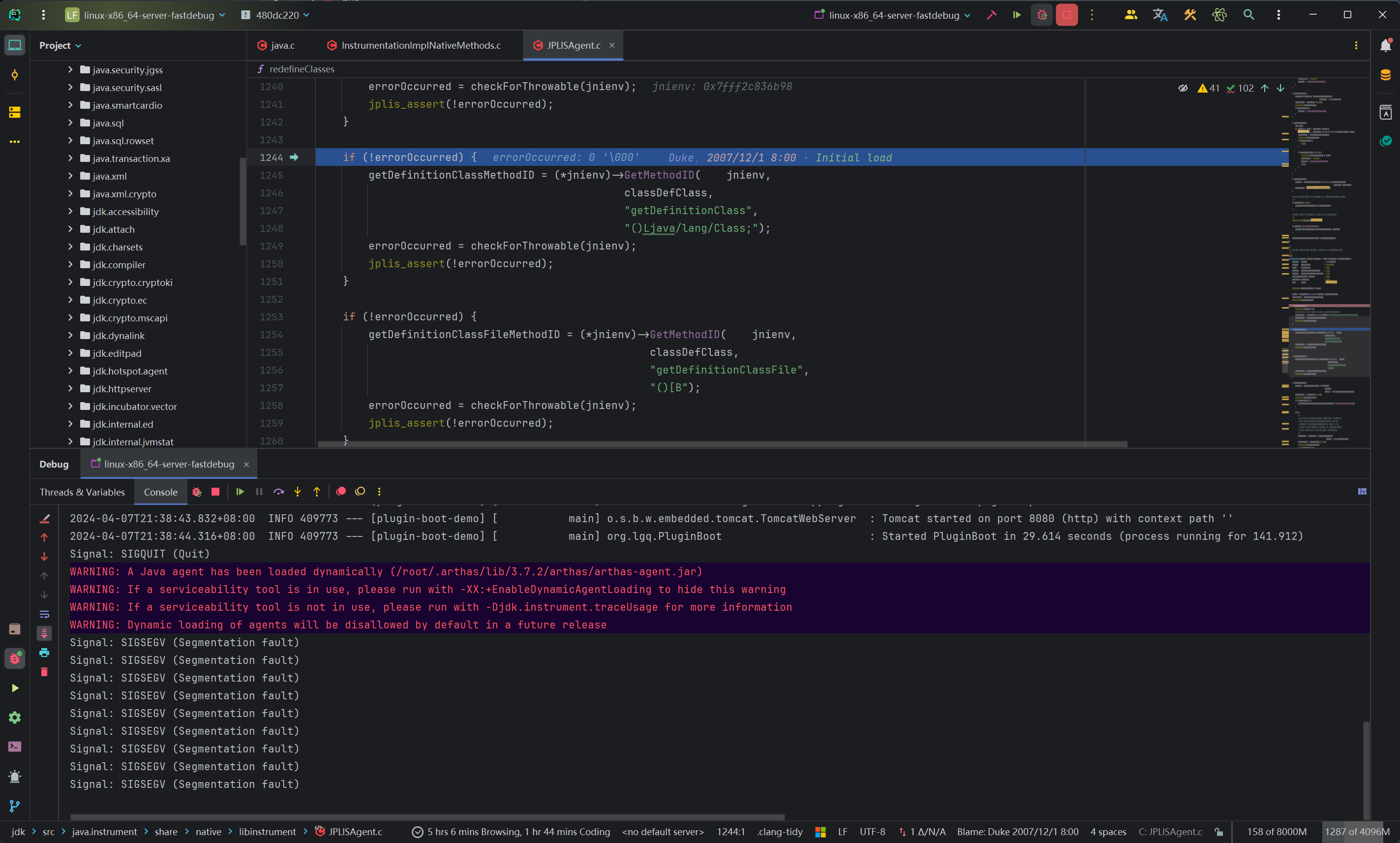Click the Build hammer icon
The height and width of the screenshot is (843, 1400).
click(x=991, y=15)
